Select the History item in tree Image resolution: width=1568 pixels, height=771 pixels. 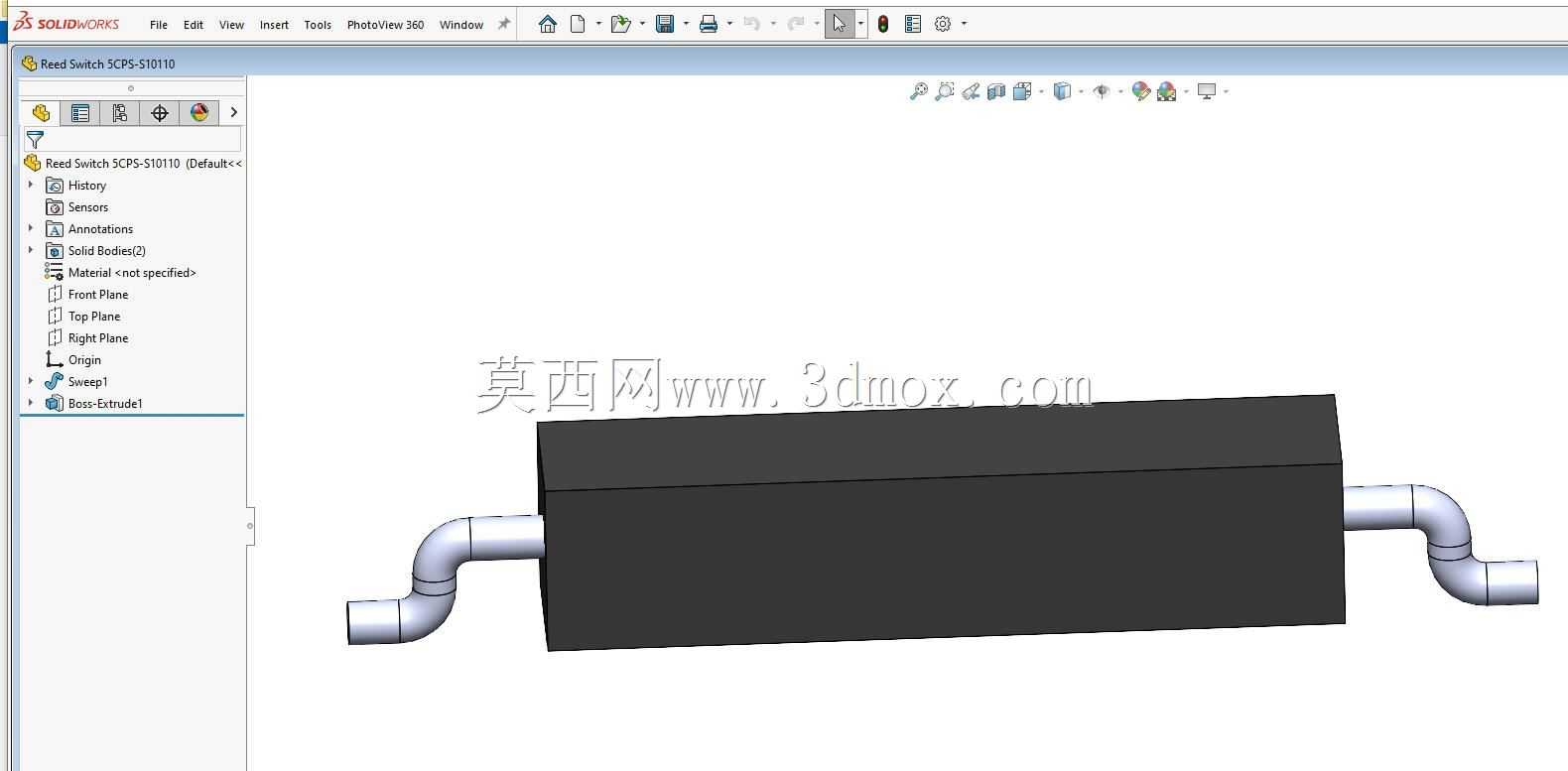[x=86, y=186]
